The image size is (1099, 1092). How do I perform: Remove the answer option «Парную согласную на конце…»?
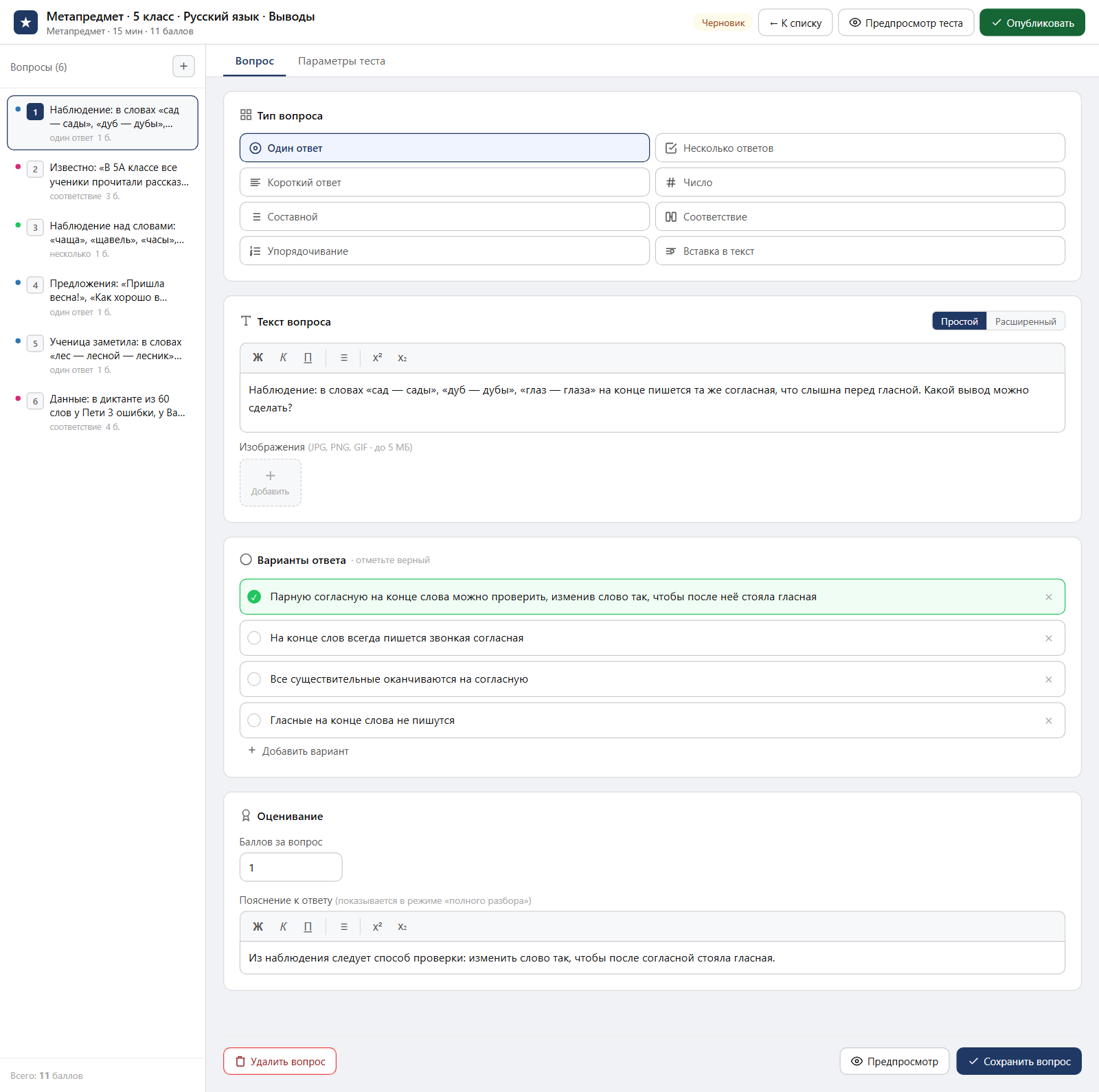1048,597
